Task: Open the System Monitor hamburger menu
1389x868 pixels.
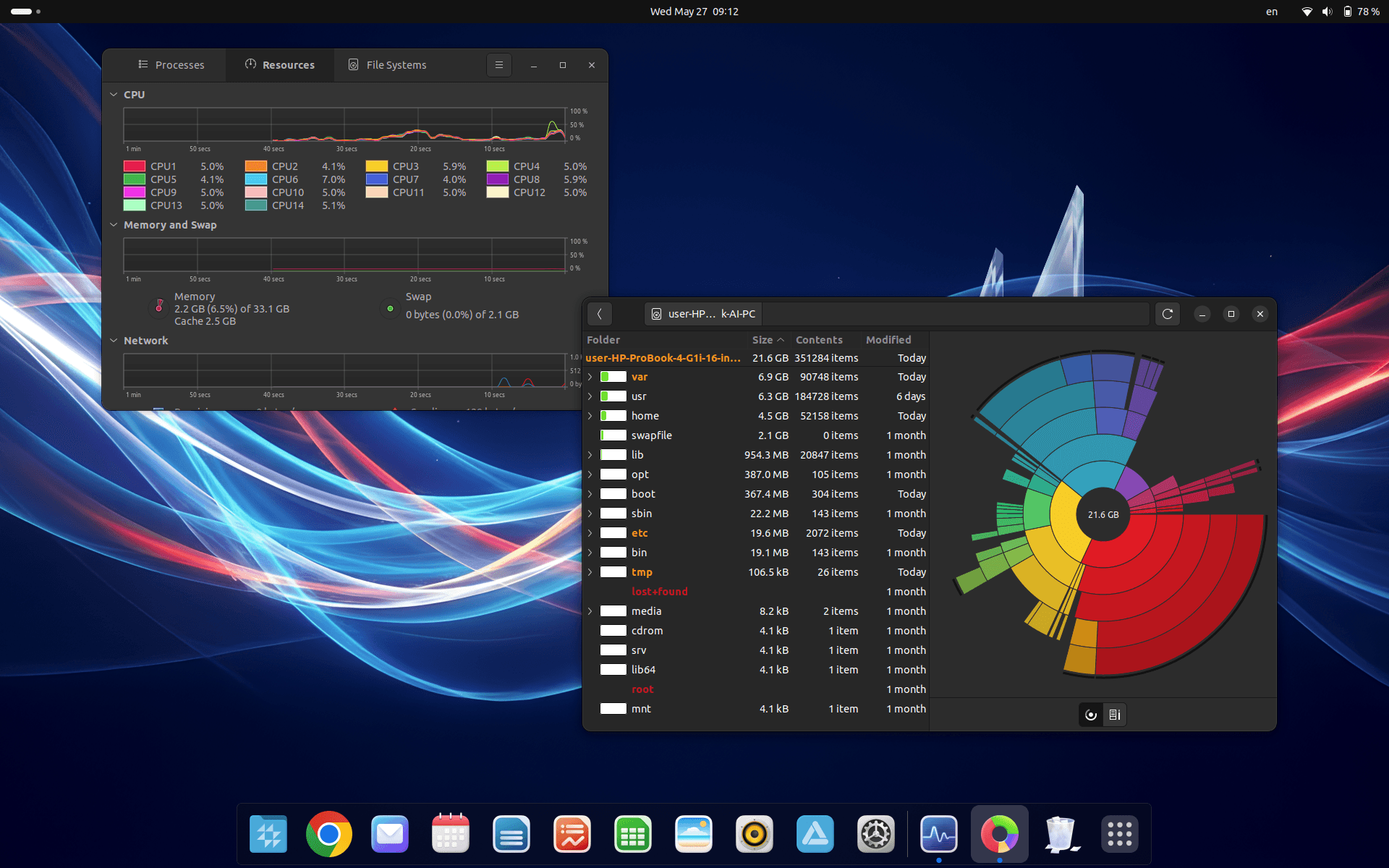Action: (498, 65)
